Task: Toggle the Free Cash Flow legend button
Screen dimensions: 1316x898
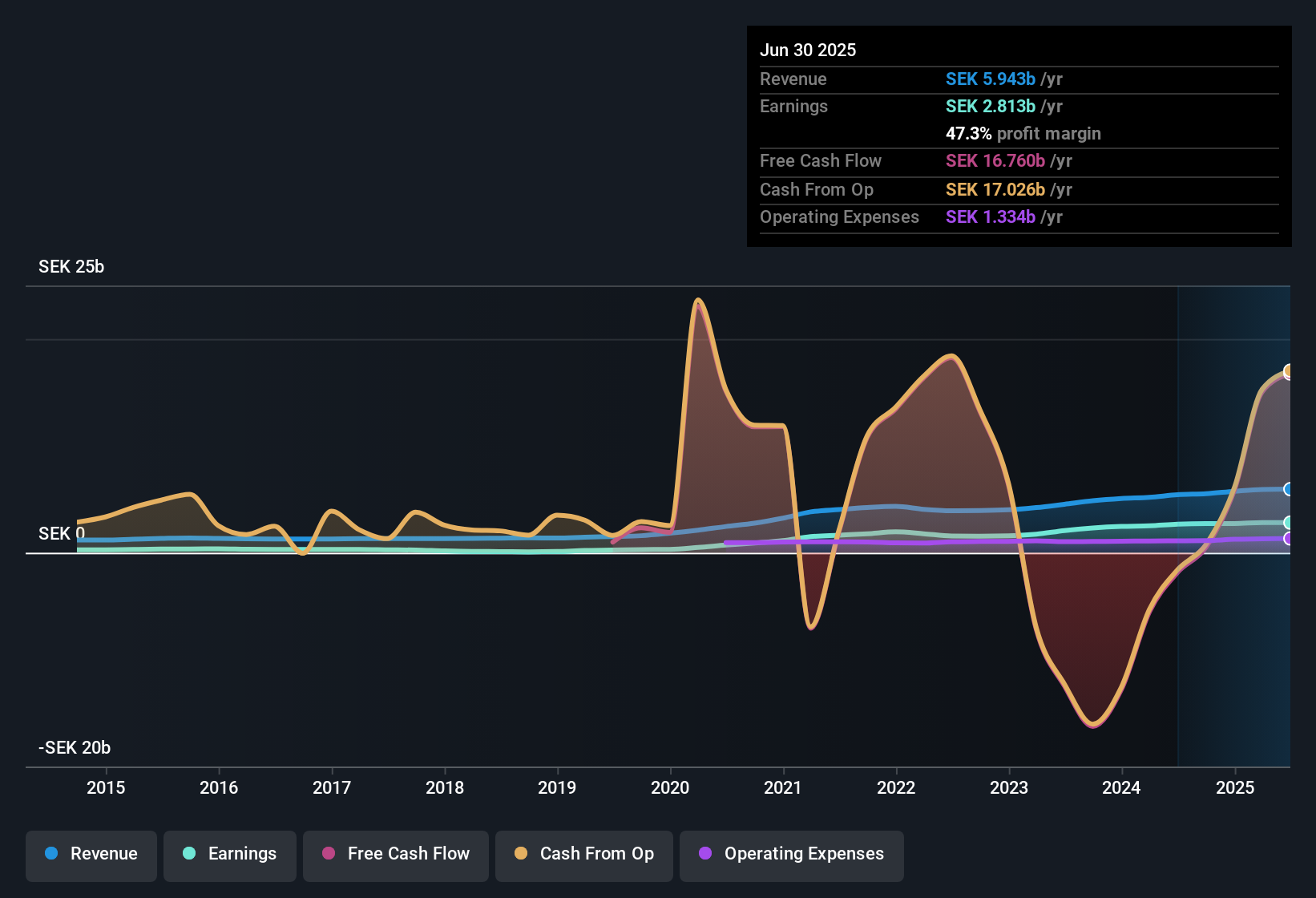Action: 396,855
